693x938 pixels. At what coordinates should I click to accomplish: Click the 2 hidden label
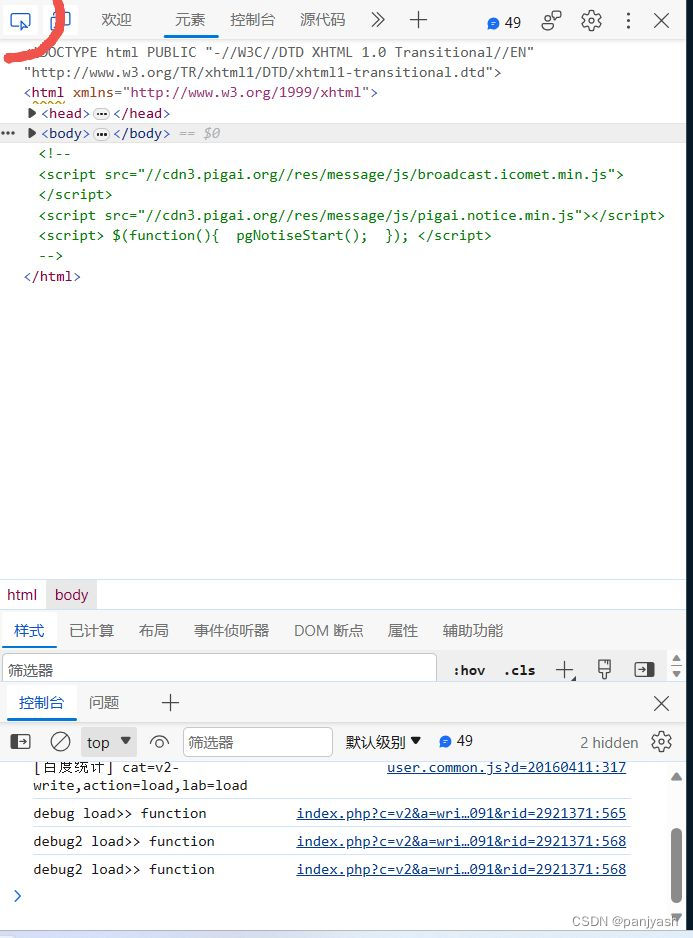click(609, 742)
